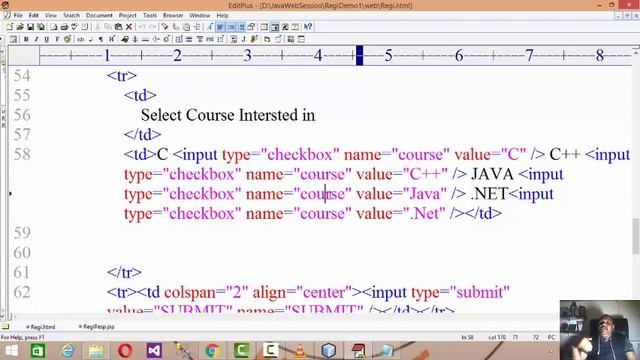This screenshot has width=640, height=360.
Task: Click the Redo arrow icon
Action: coord(152,27)
